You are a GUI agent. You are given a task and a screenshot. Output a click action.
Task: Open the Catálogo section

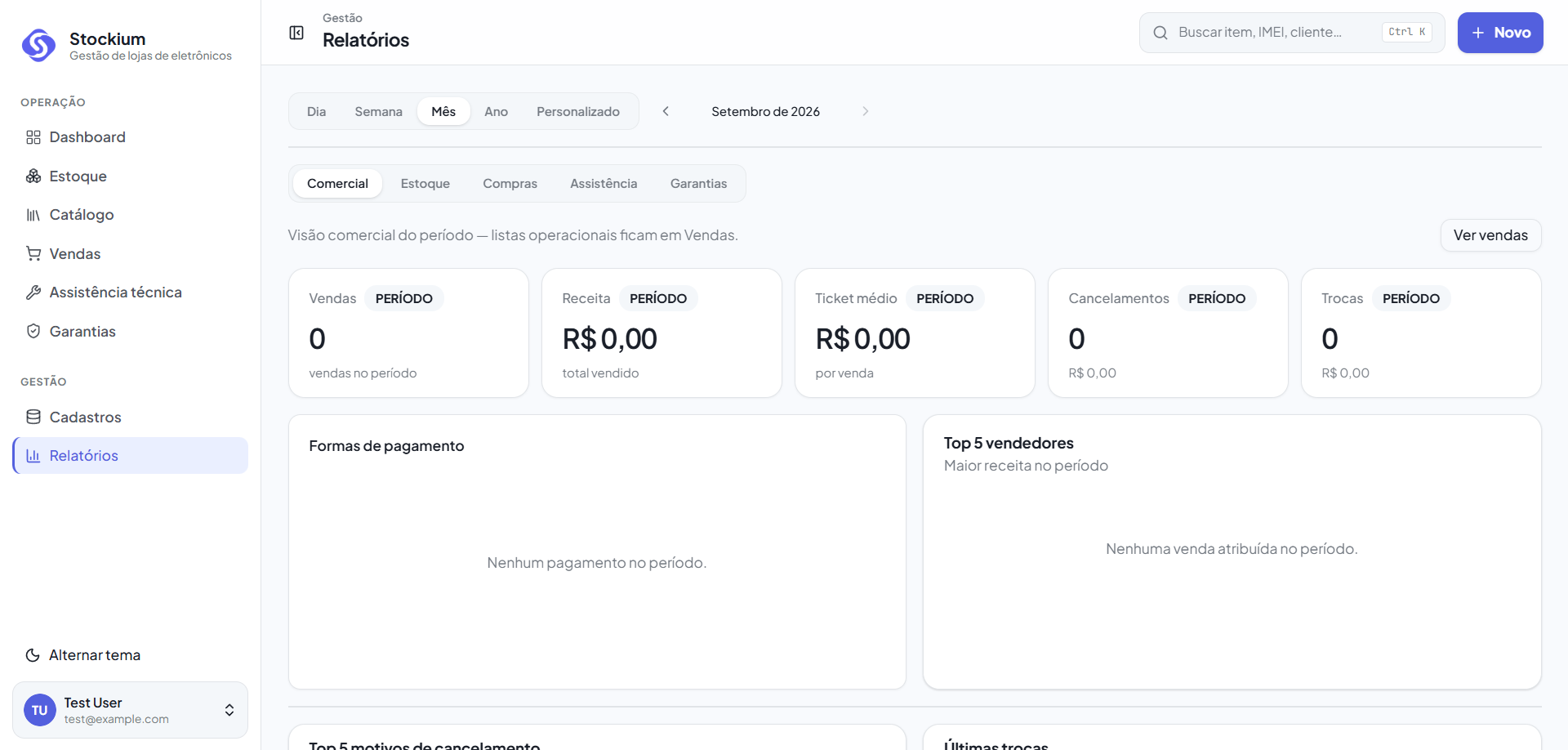[131, 215]
